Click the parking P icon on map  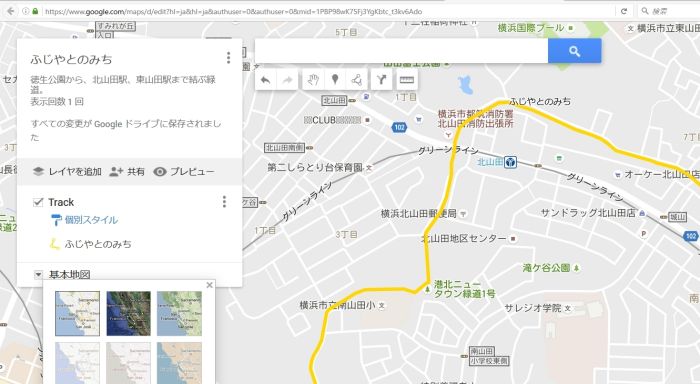(644, 234)
